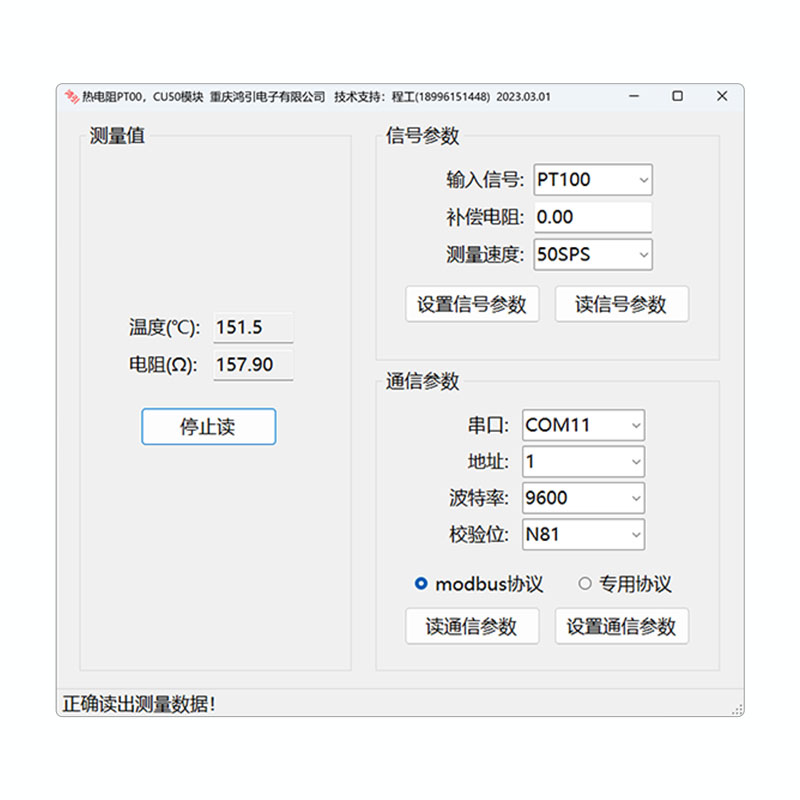Click the 地址: label
Image resolution: width=800 pixels, height=800 pixels.
(488, 462)
